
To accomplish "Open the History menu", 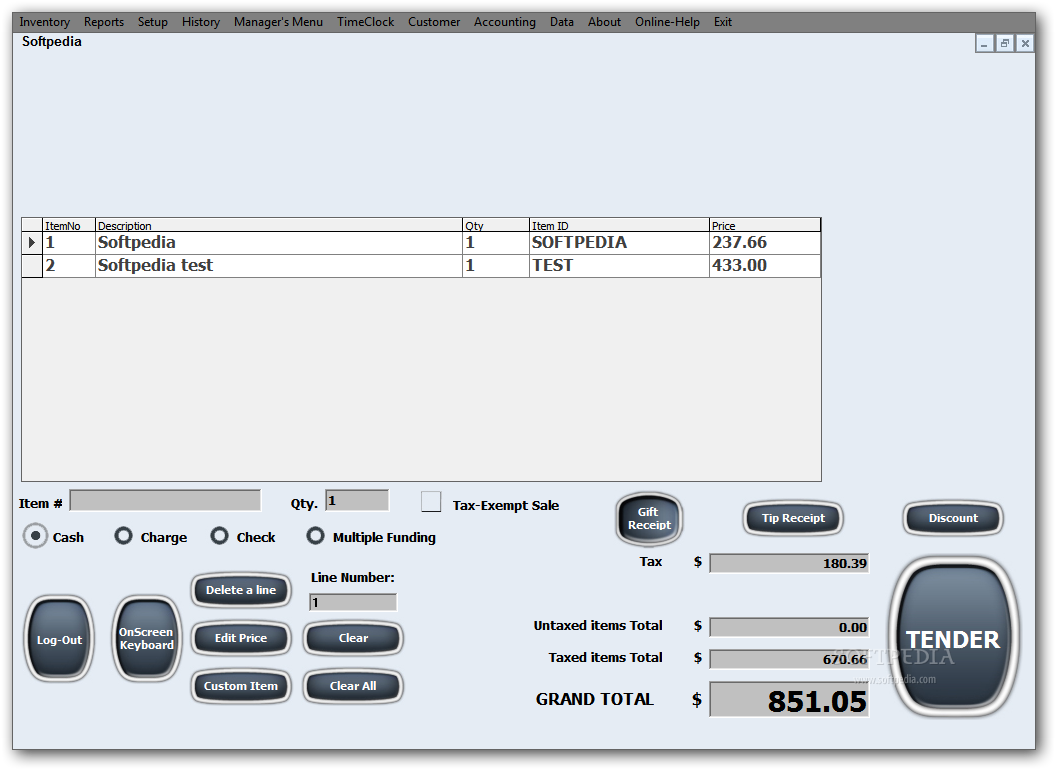I will pos(201,22).
